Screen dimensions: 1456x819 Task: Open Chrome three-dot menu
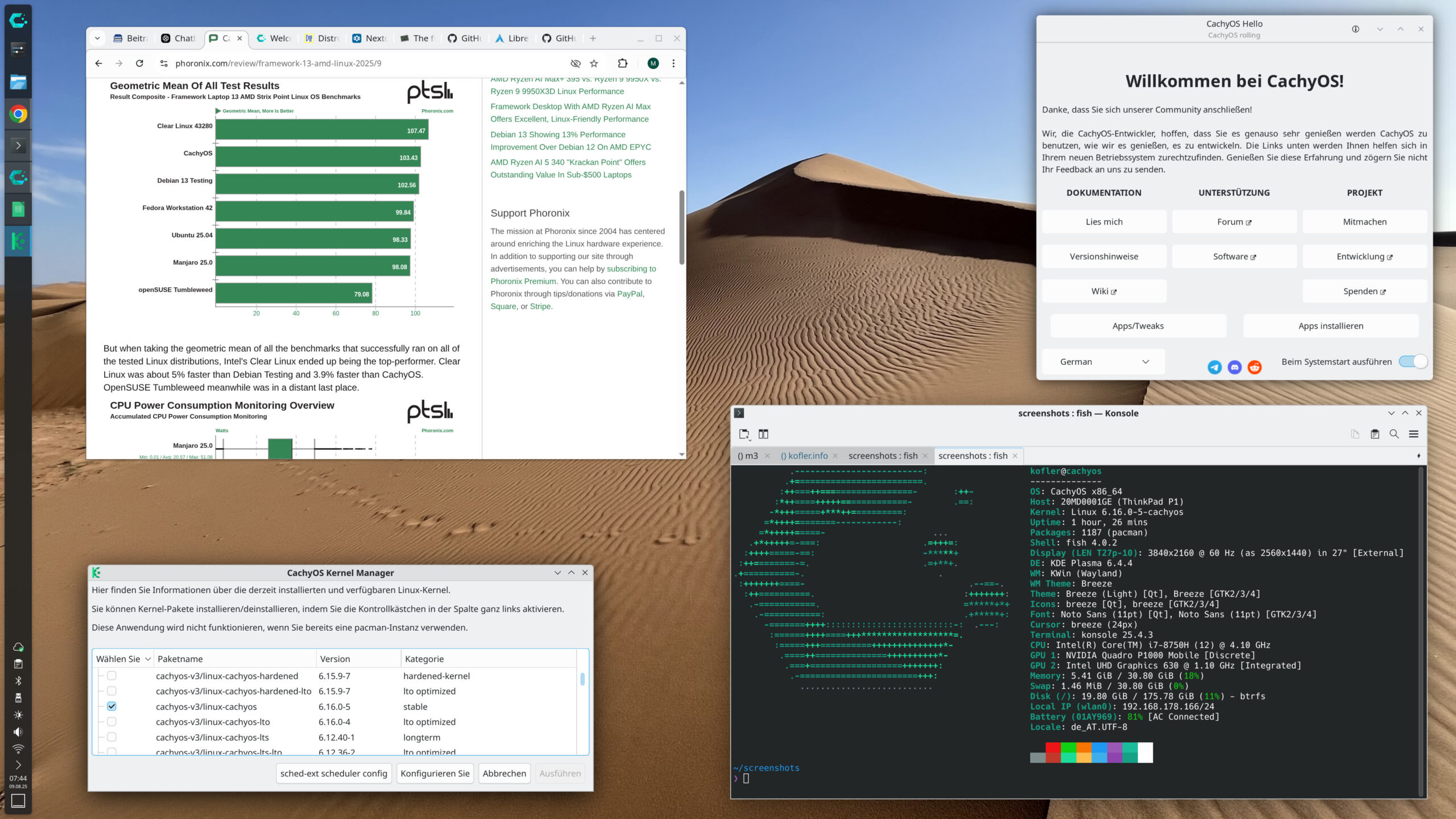tap(673, 63)
